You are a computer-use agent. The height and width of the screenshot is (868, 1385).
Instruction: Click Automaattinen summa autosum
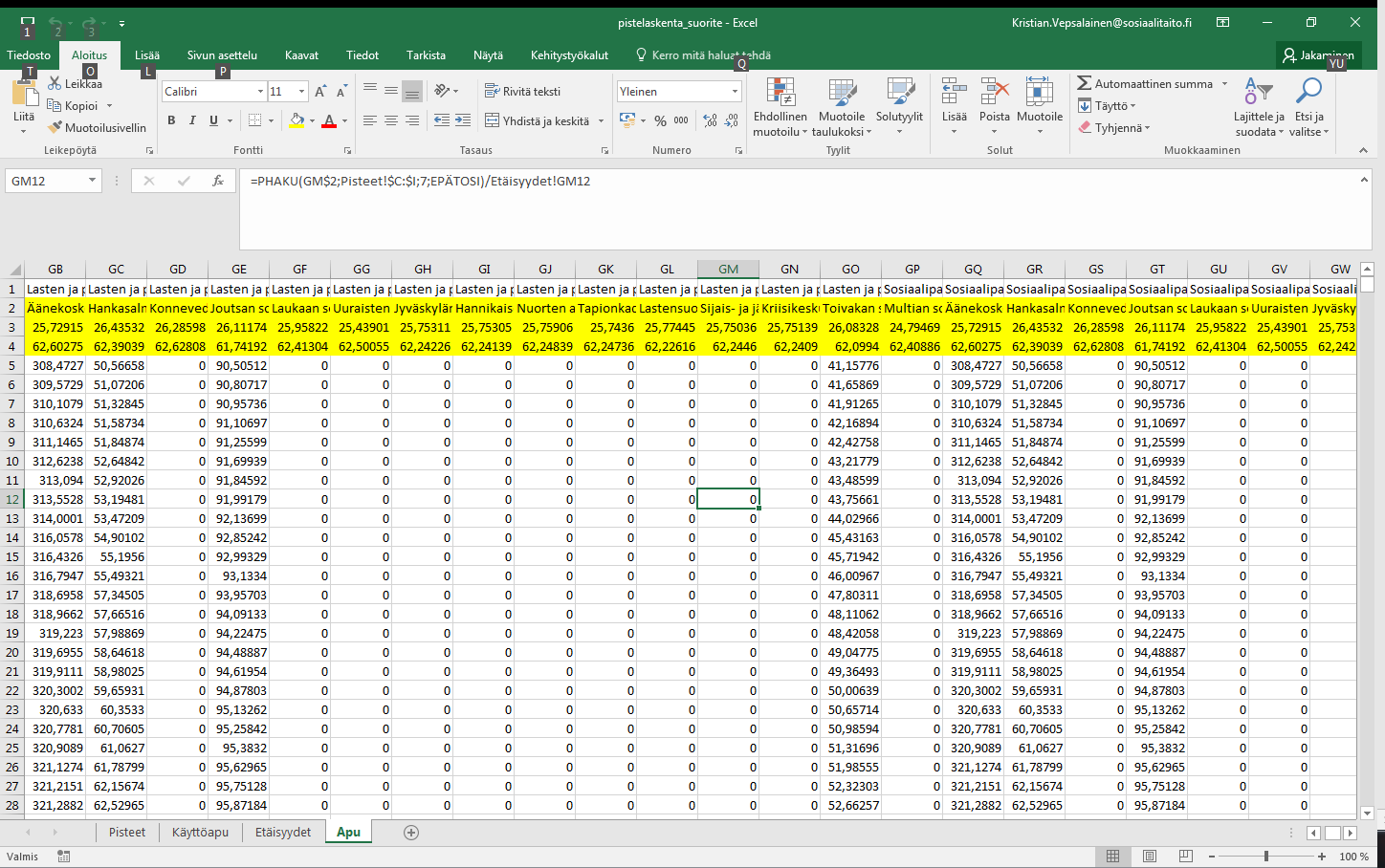pyautogui.click(x=1145, y=84)
